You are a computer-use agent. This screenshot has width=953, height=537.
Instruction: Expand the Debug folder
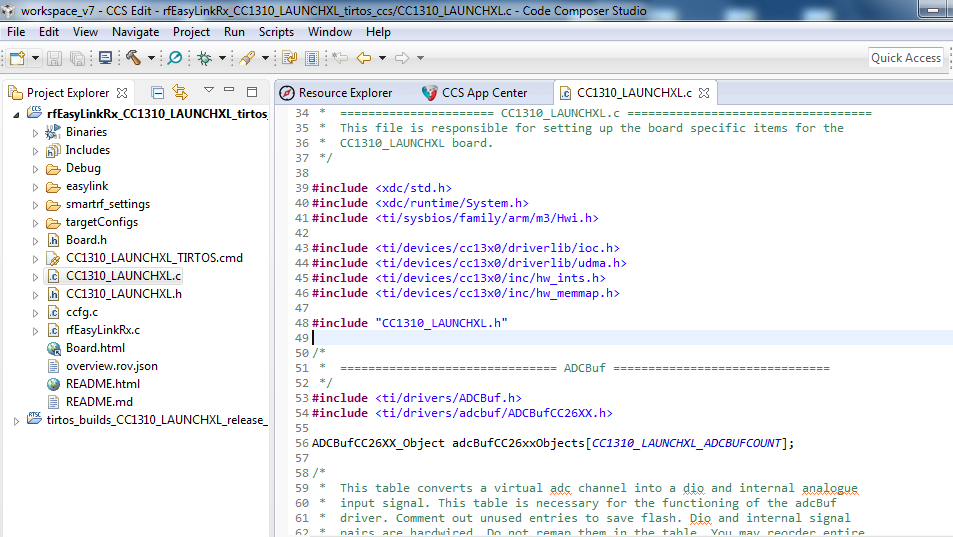coord(35,169)
